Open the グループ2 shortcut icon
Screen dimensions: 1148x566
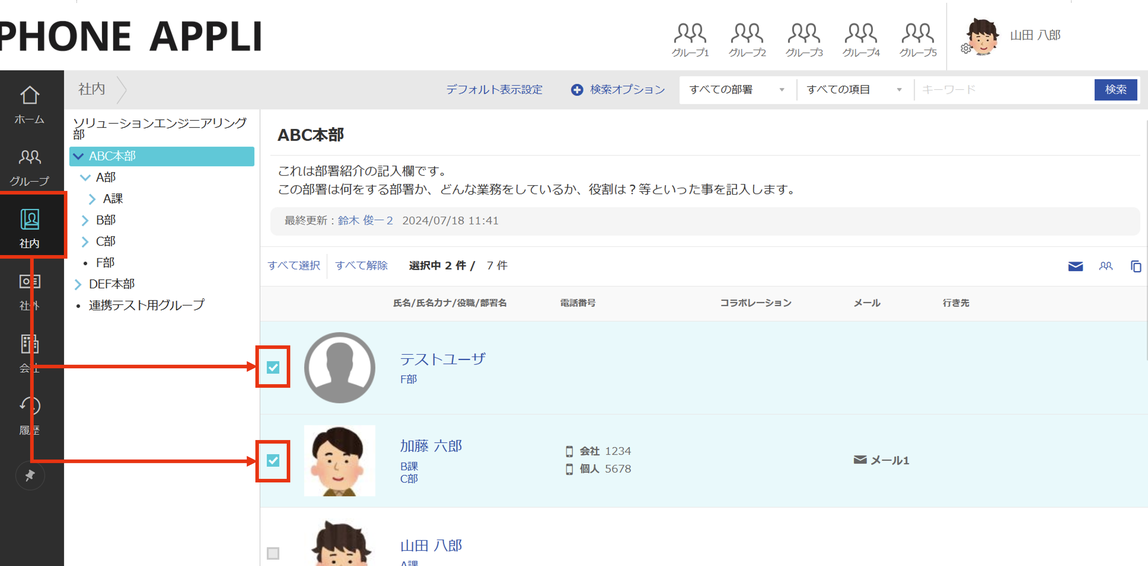tap(747, 40)
